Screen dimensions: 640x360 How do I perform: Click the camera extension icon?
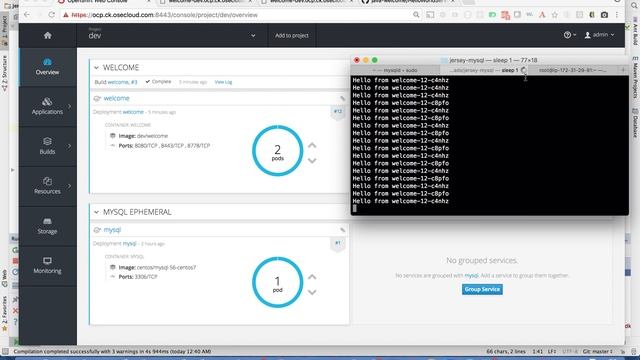tap(604, 15)
